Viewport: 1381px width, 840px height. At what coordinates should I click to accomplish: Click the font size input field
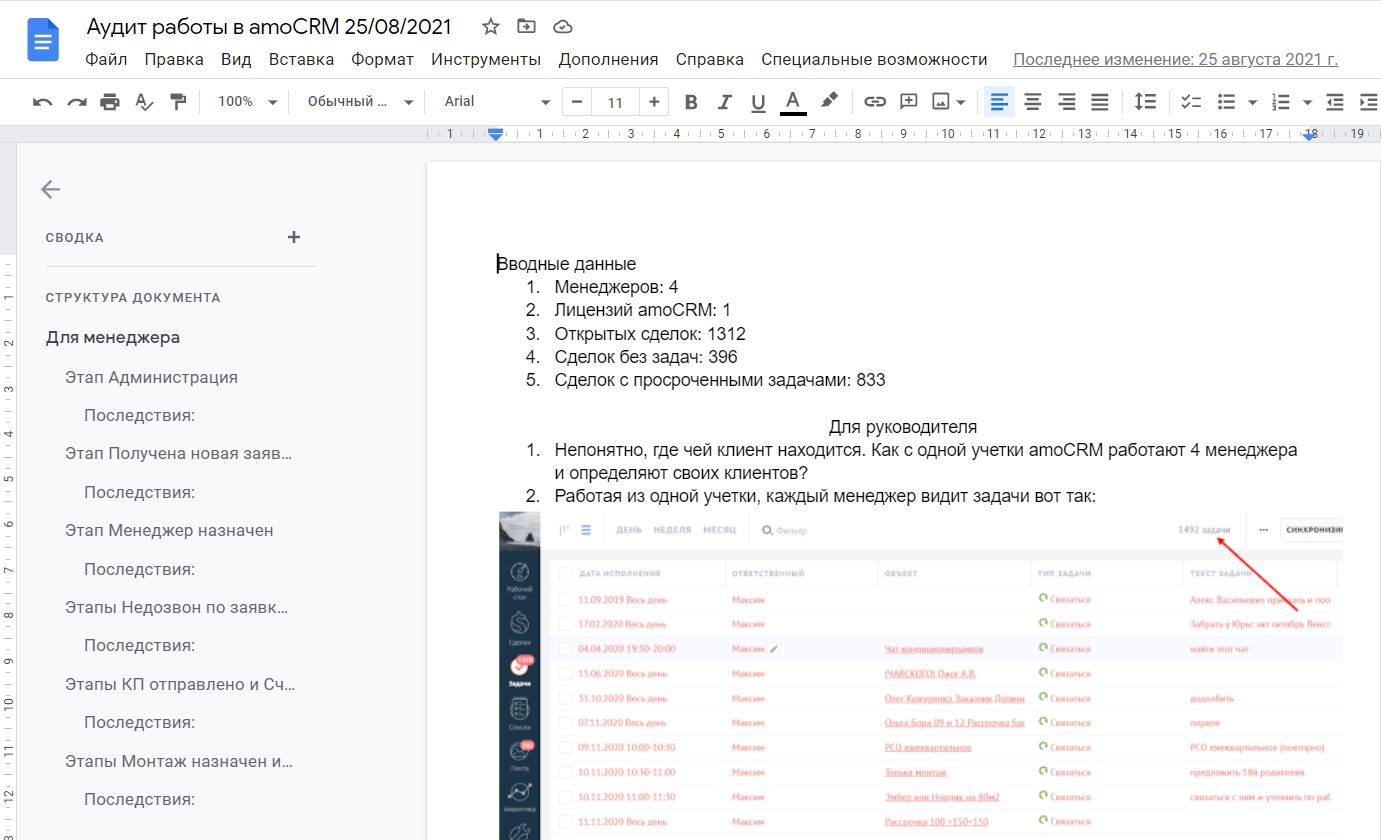(x=615, y=102)
